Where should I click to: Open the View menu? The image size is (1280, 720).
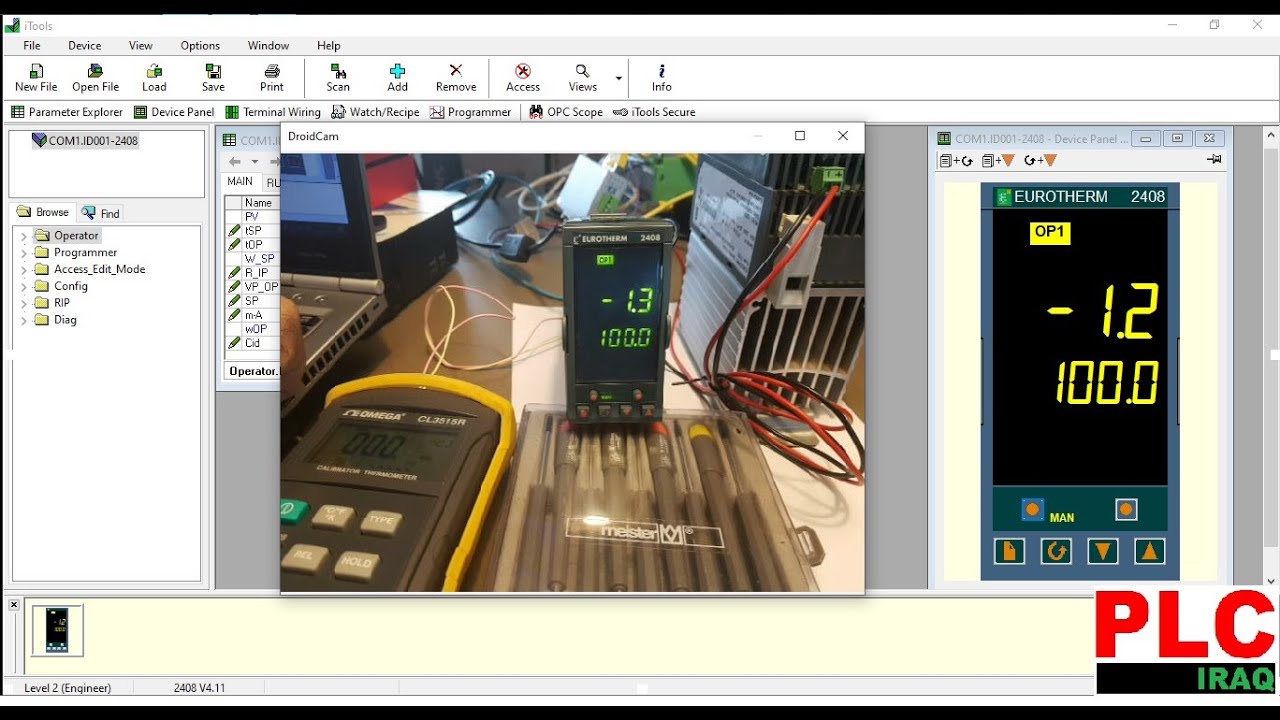pyautogui.click(x=141, y=45)
